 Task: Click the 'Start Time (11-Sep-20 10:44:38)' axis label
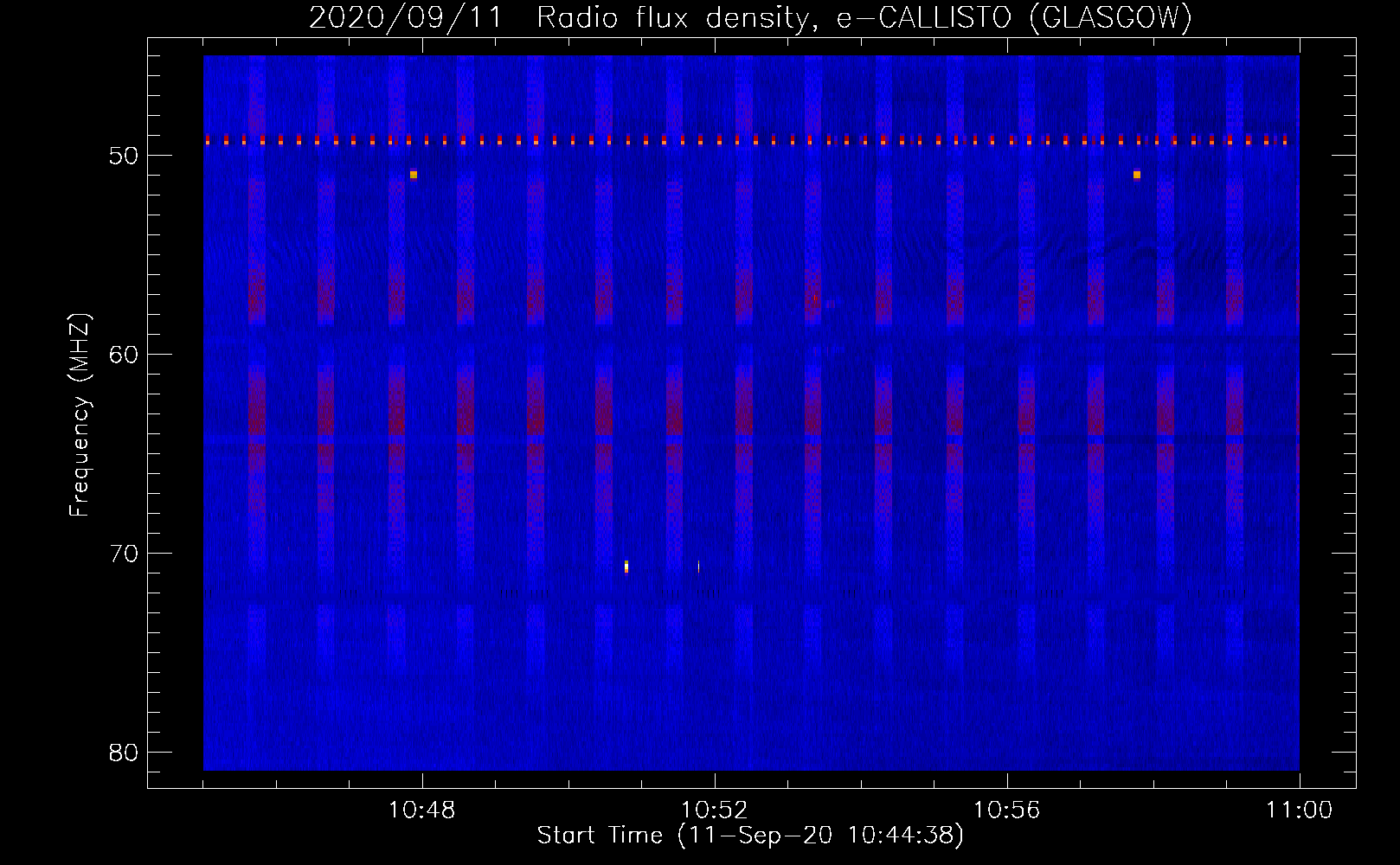(x=750, y=836)
